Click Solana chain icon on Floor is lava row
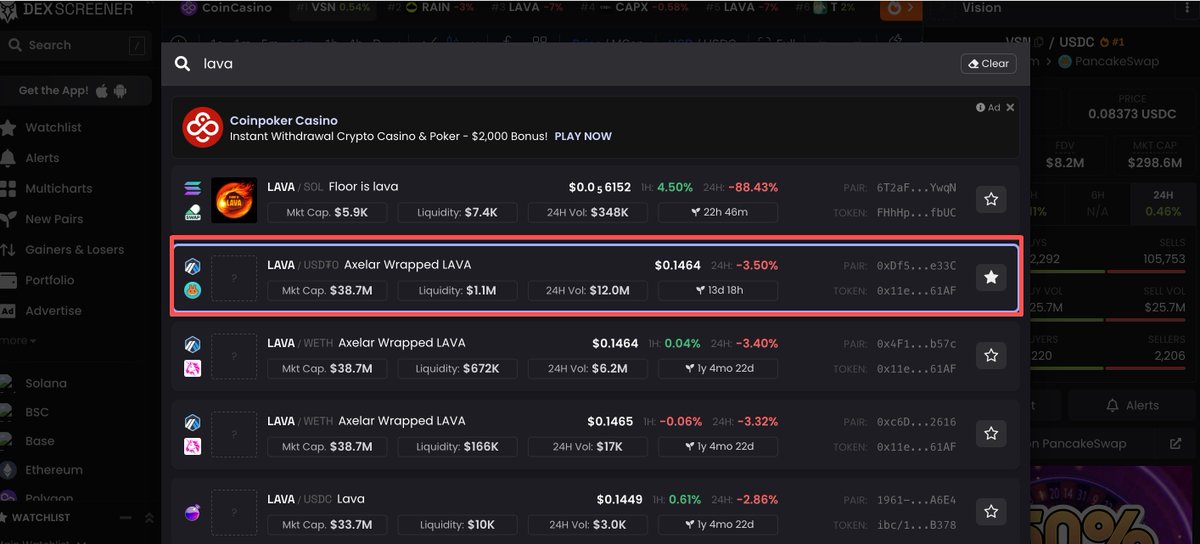This screenshot has height=544, width=1200. [193, 188]
